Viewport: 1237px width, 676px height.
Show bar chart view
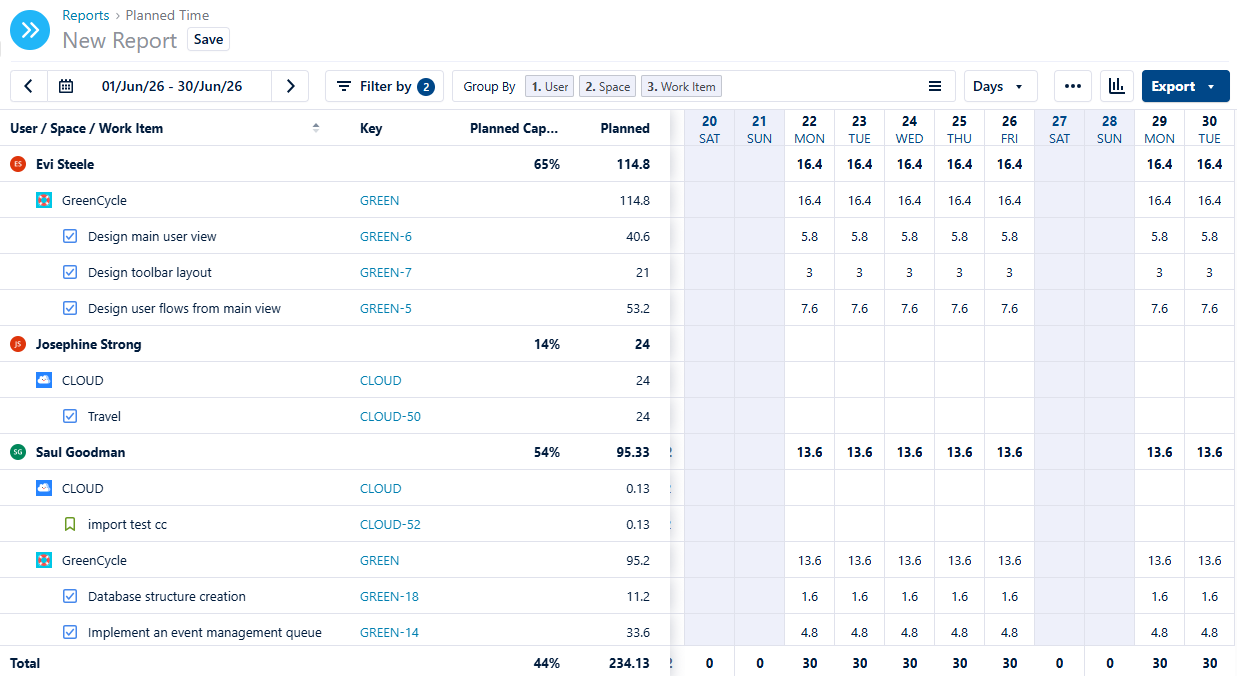click(1116, 86)
